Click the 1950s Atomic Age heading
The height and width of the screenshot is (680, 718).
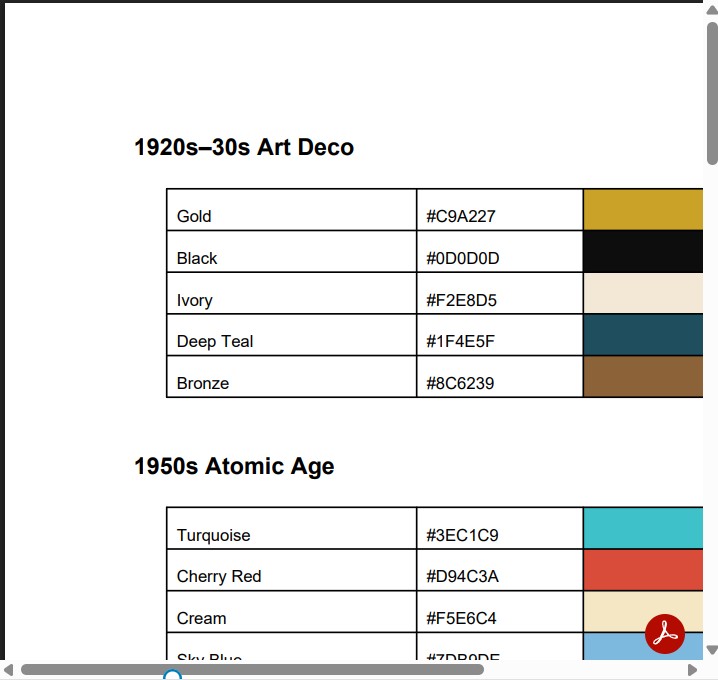click(x=234, y=466)
